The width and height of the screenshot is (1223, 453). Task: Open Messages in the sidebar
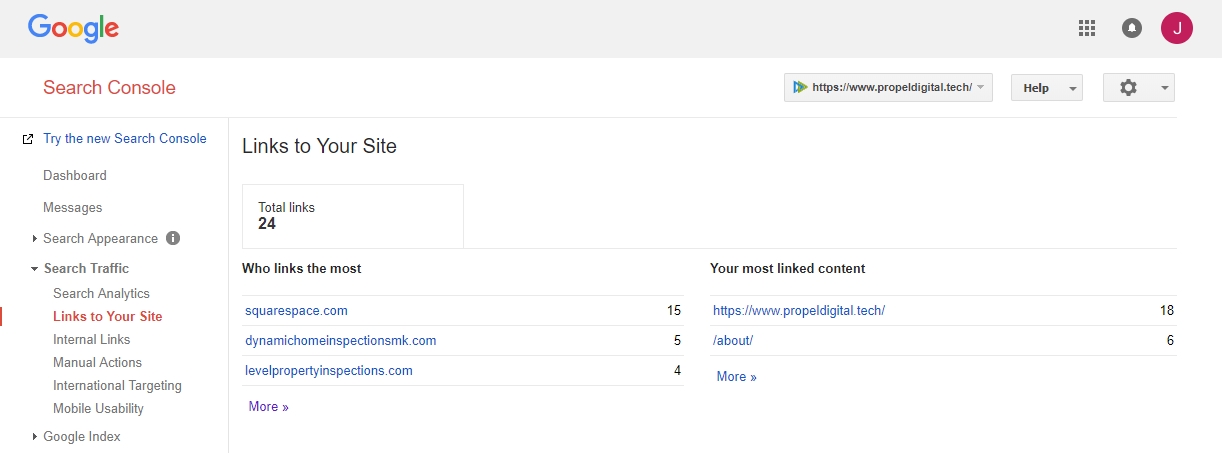coord(73,207)
